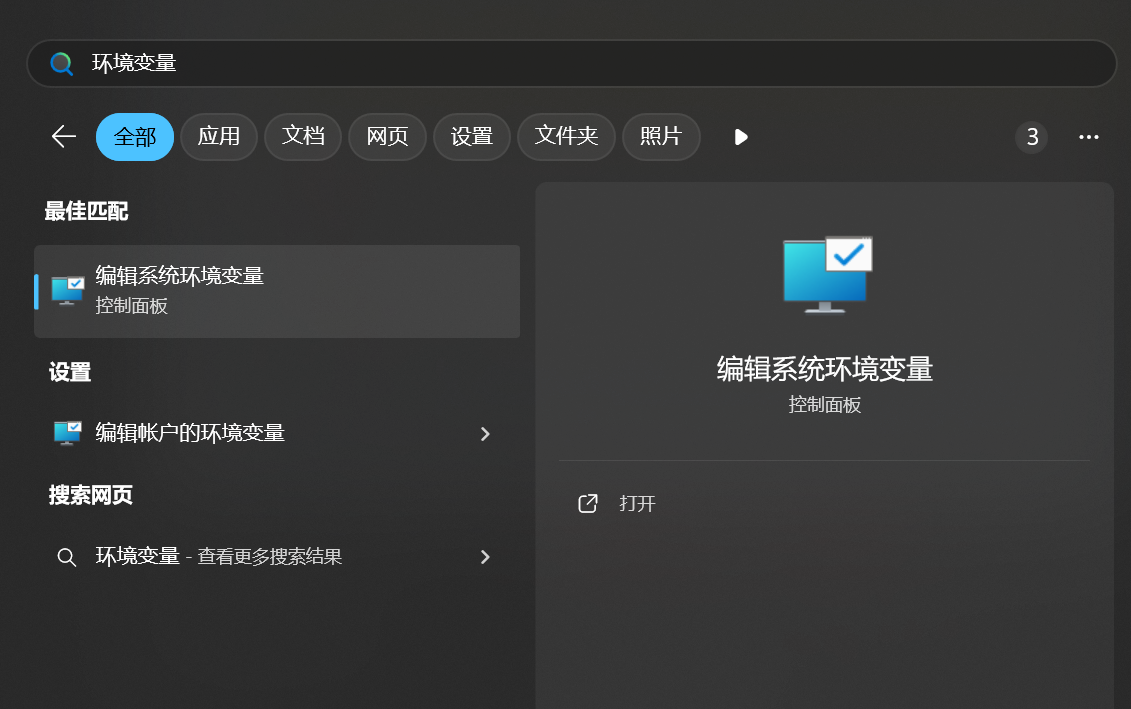Click the back arrow button
The width and height of the screenshot is (1131, 709).
click(x=64, y=137)
